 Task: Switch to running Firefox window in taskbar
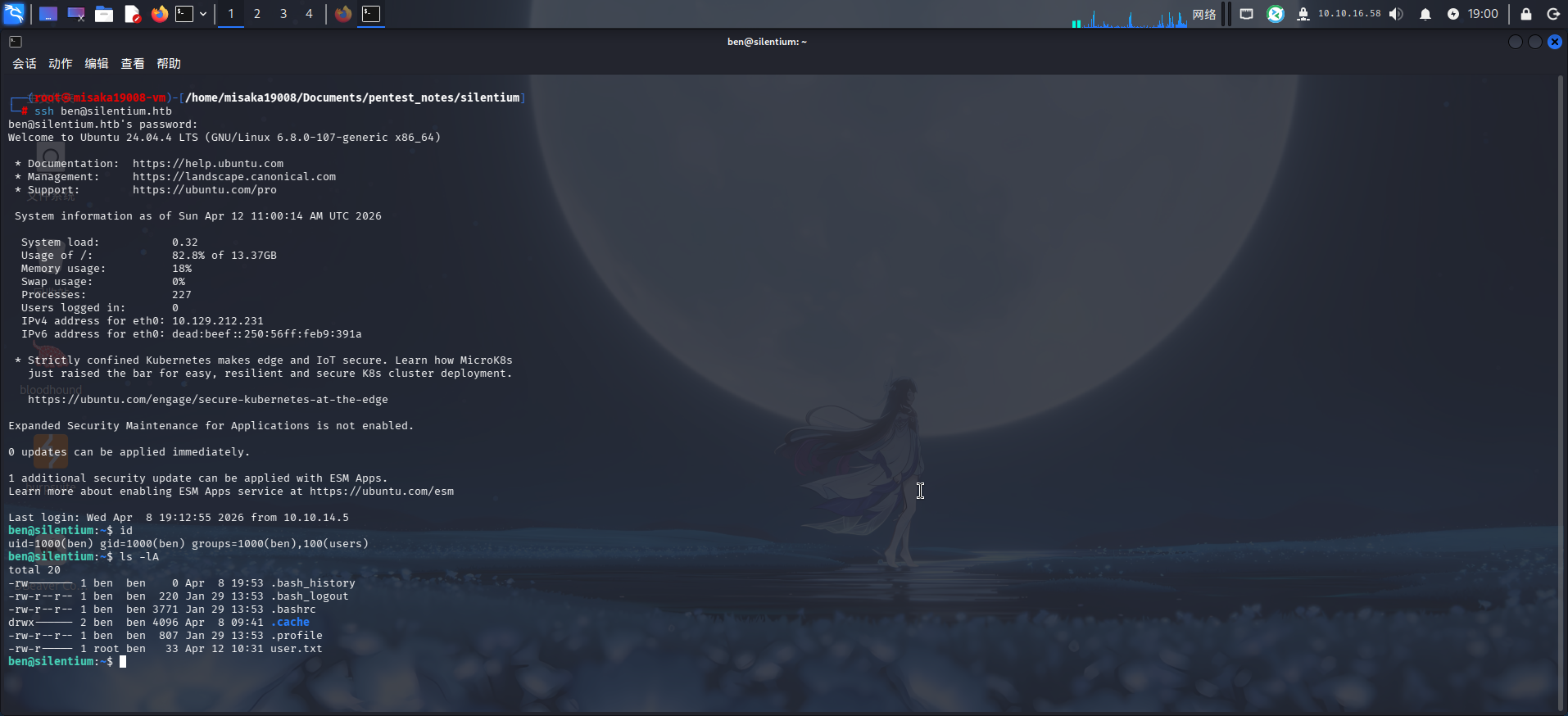point(343,14)
